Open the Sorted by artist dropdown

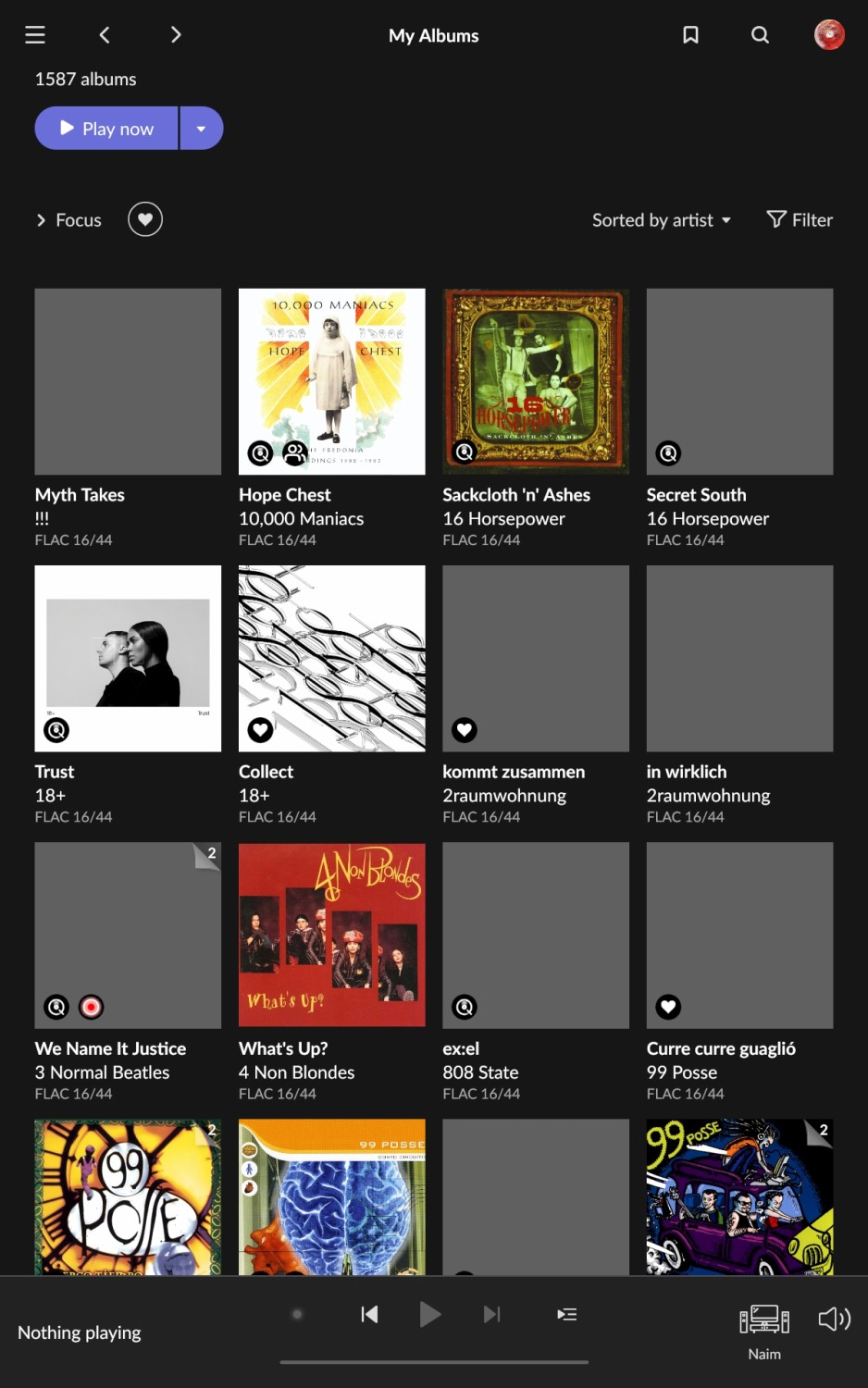pyautogui.click(x=662, y=220)
